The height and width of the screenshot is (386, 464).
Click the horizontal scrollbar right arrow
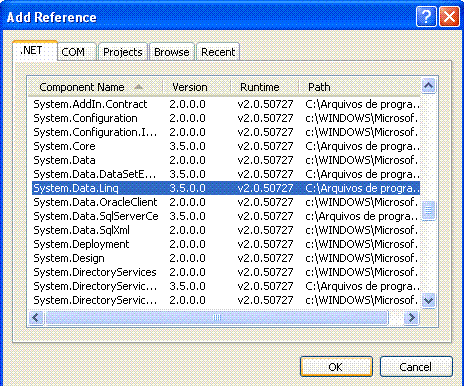[x=412, y=317]
